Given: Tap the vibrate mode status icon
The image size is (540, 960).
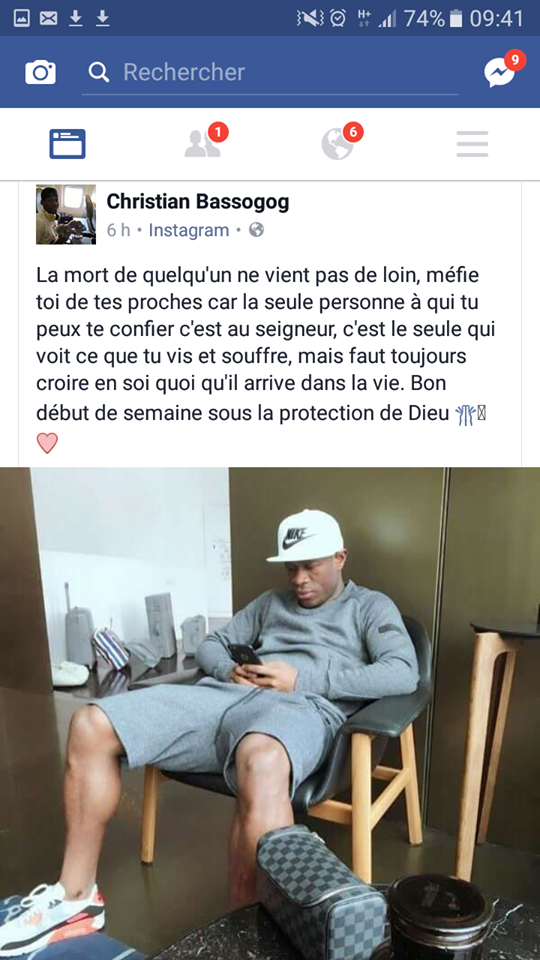Looking at the screenshot, I should (x=310, y=18).
